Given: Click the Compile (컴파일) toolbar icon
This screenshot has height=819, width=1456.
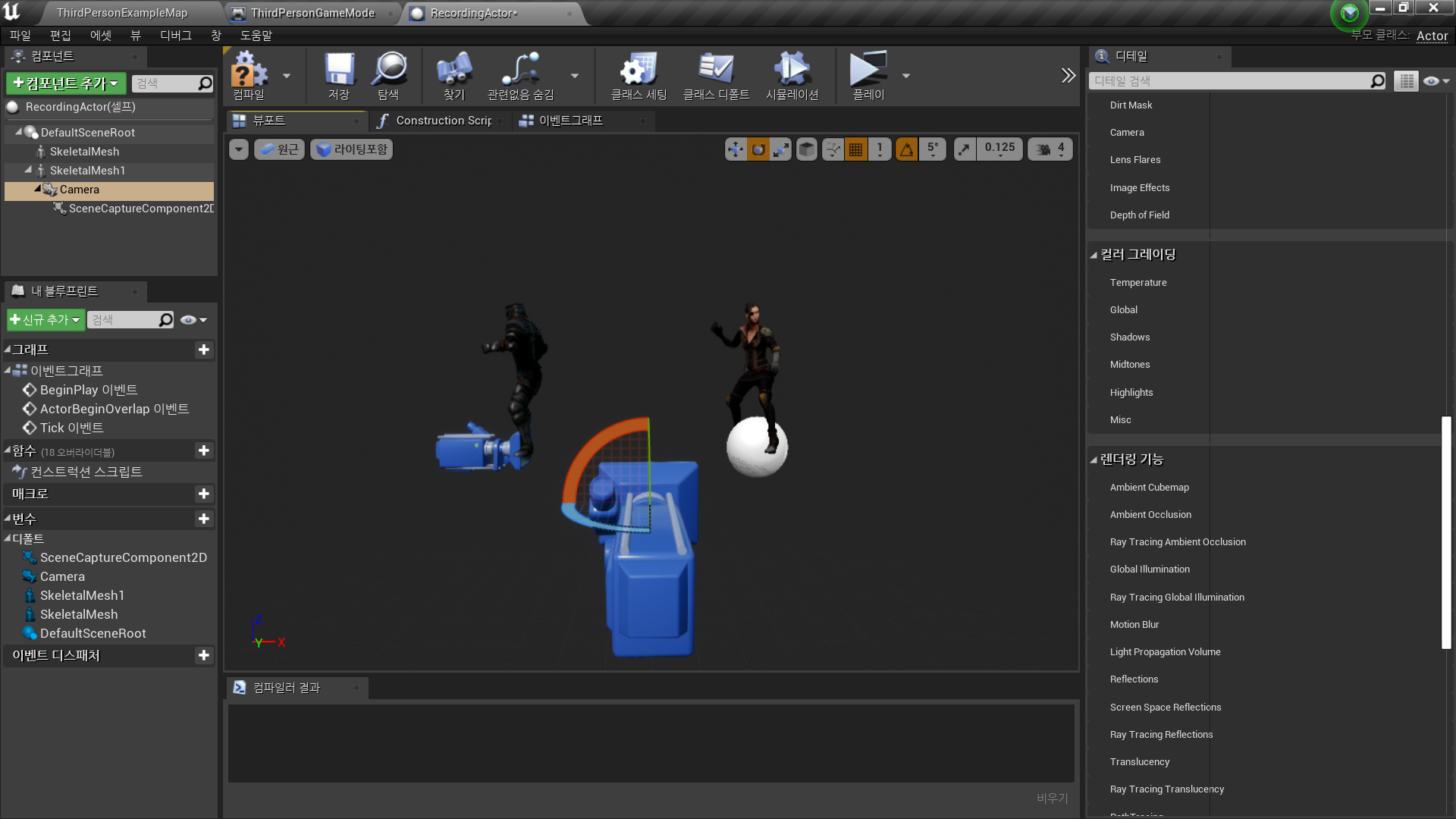Looking at the screenshot, I should [249, 75].
